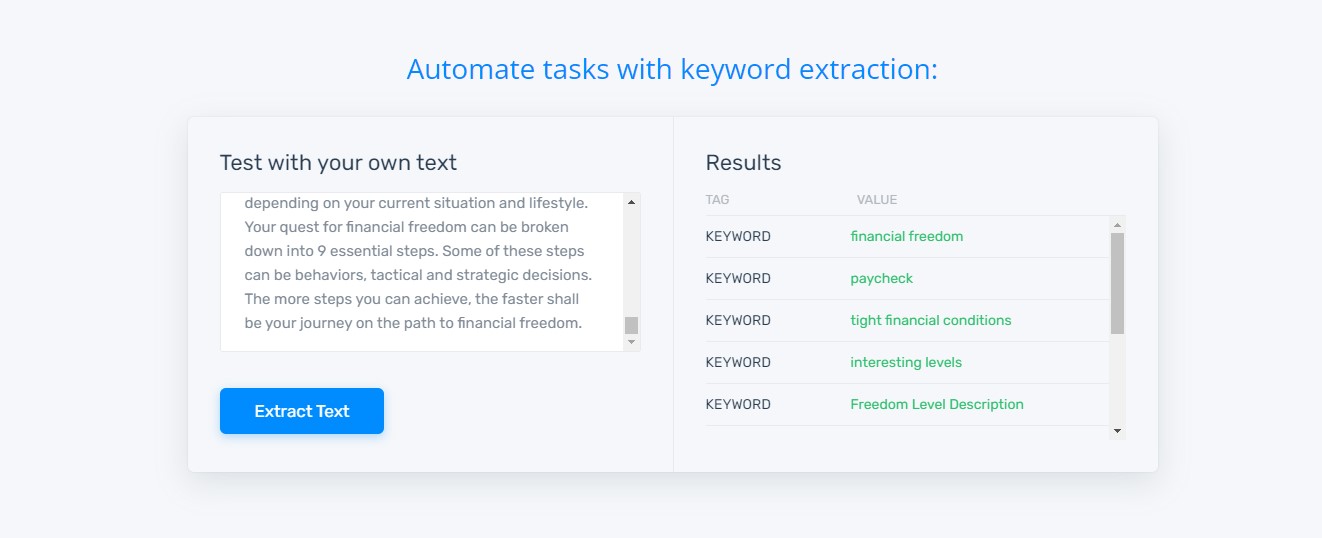The width and height of the screenshot is (1322, 538).
Task: Select 'tight financial conditions' keyword value
Action: tap(930, 321)
